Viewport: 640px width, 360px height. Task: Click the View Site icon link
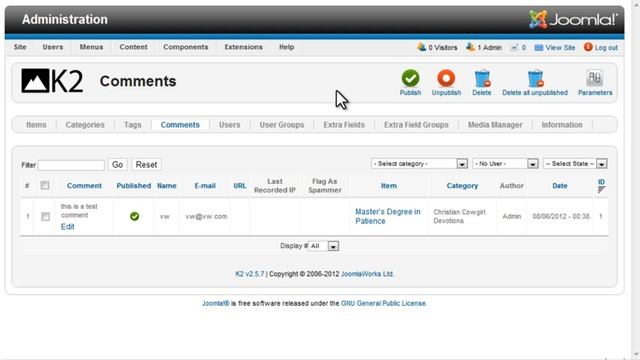click(x=555, y=47)
